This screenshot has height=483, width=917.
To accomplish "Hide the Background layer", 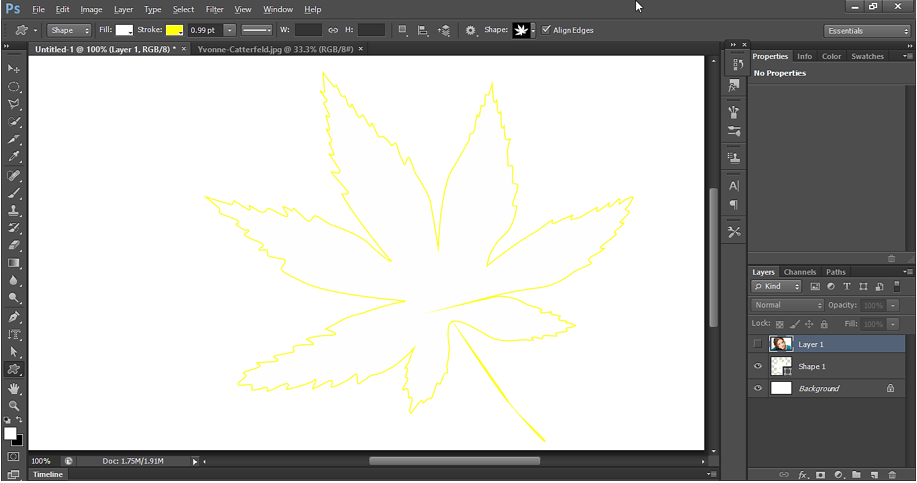I will click(x=758, y=388).
